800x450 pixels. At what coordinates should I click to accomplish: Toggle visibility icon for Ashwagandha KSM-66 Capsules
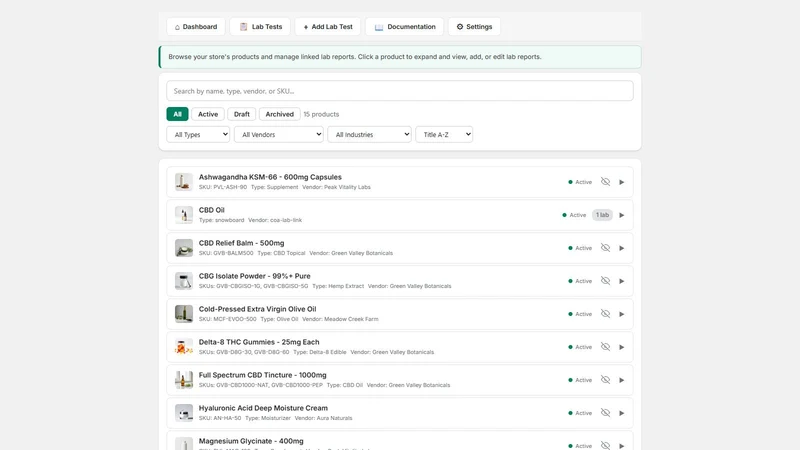pyautogui.click(x=605, y=182)
